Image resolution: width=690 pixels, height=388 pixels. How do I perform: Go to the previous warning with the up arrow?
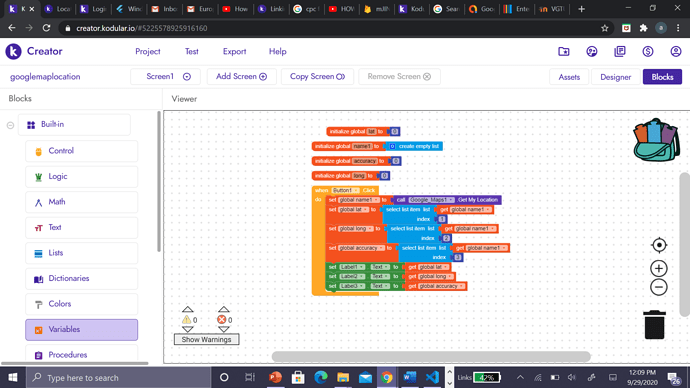click(x=187, y=309)
